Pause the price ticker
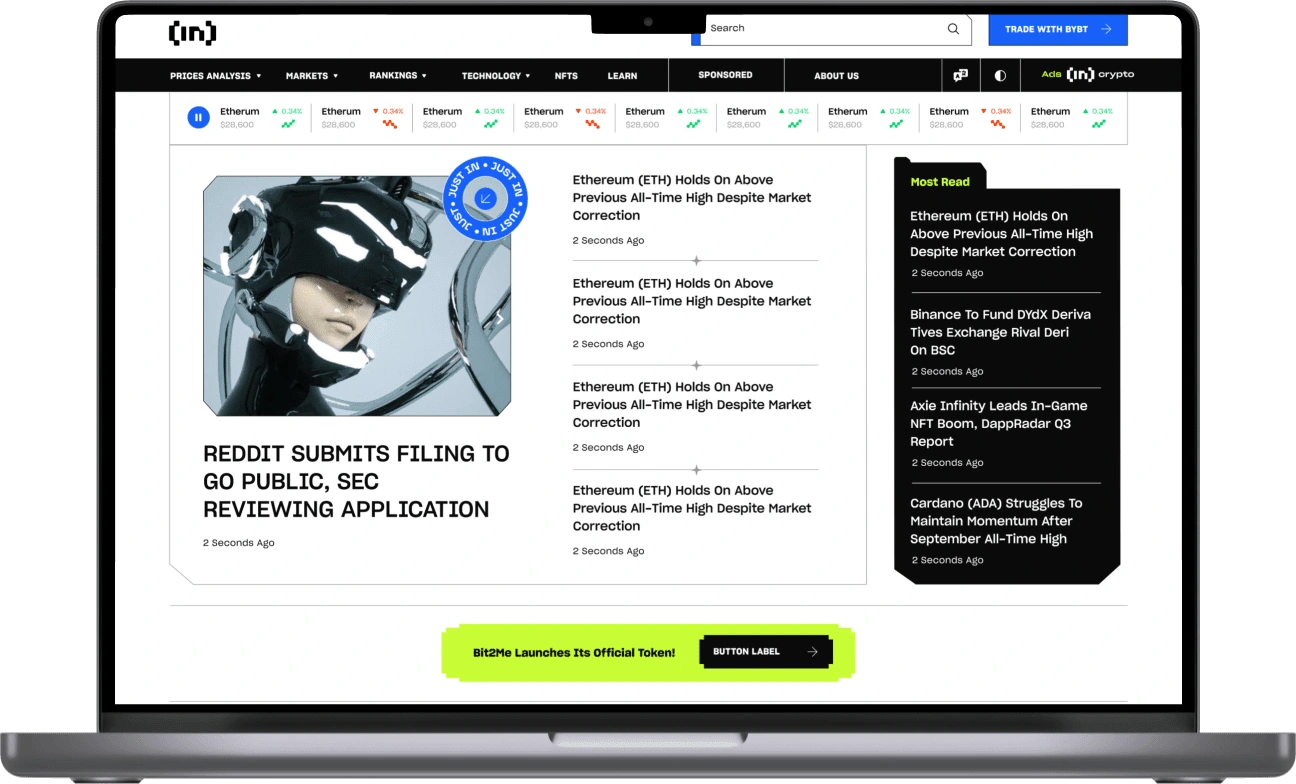Image resolution: width=1296 pixels, height=784 pixels. click(198, 118)
